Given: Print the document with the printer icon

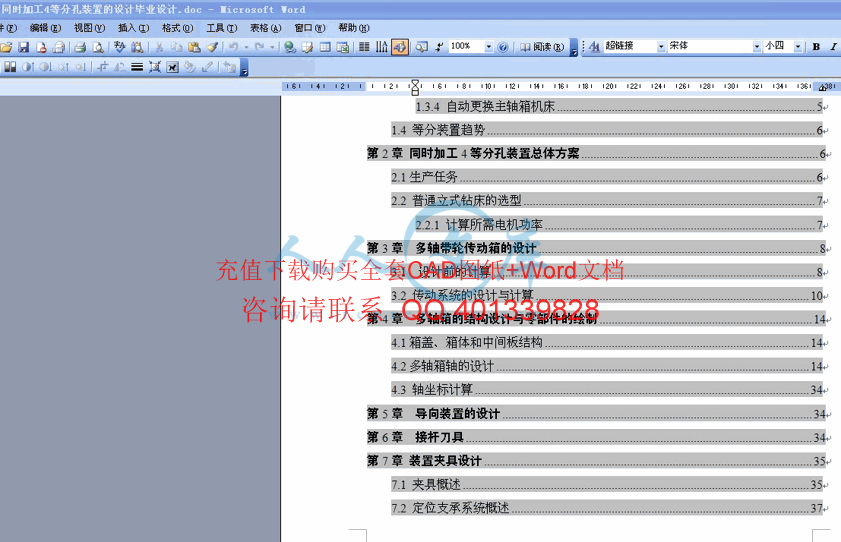Looking at the screenshot, I should click(x=80, y=47).
